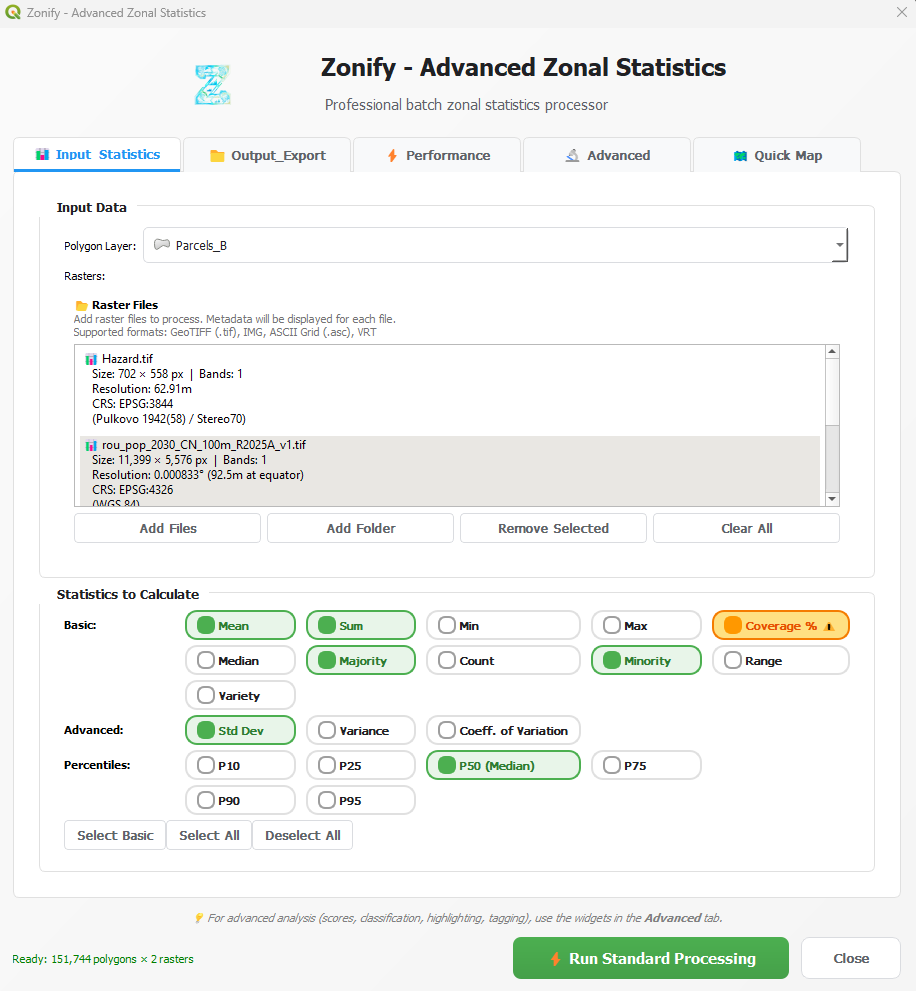Enable the Min statistic
Screen dimensions: 916x991
coord(503,625)
